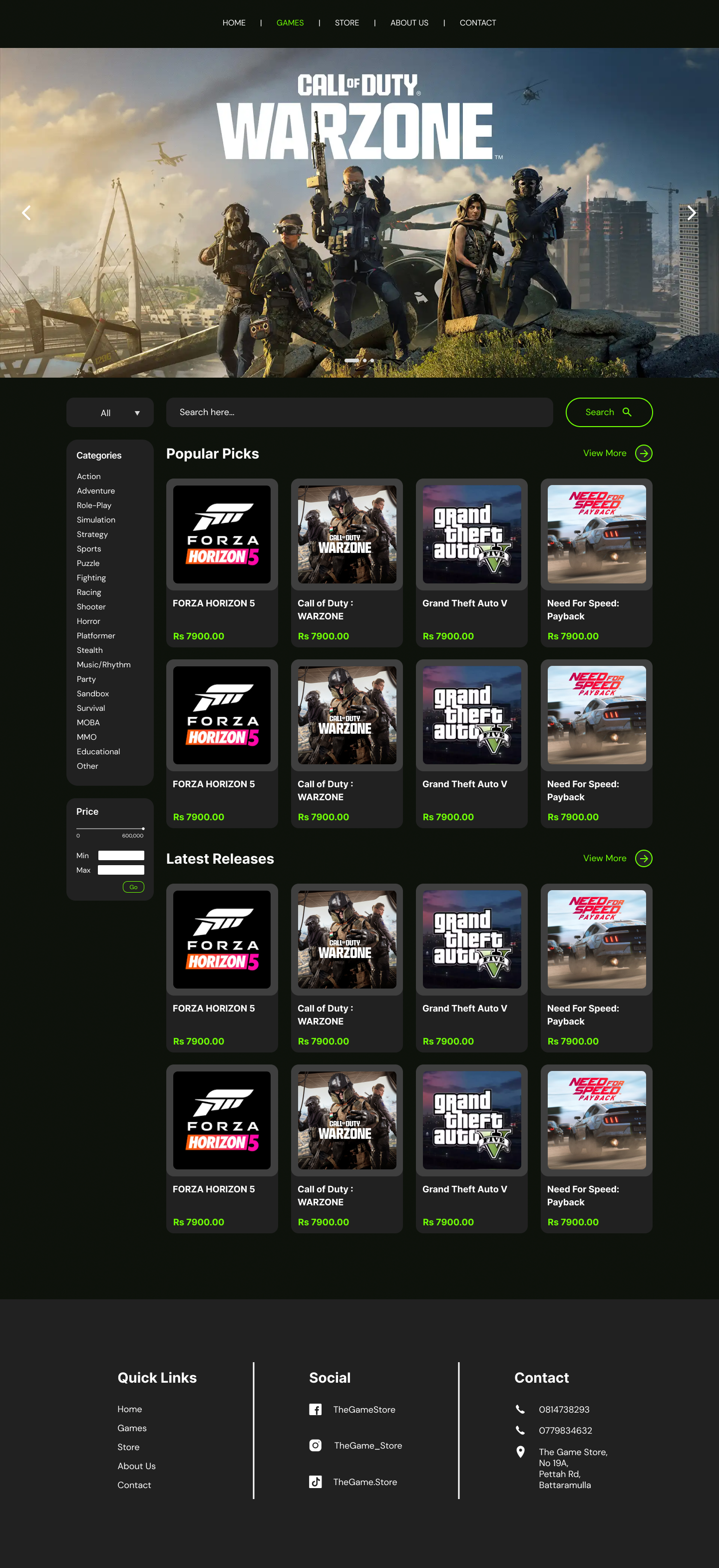719x1568 pixels.
Task: Select the Sandbox category
Action: (93, 694)
